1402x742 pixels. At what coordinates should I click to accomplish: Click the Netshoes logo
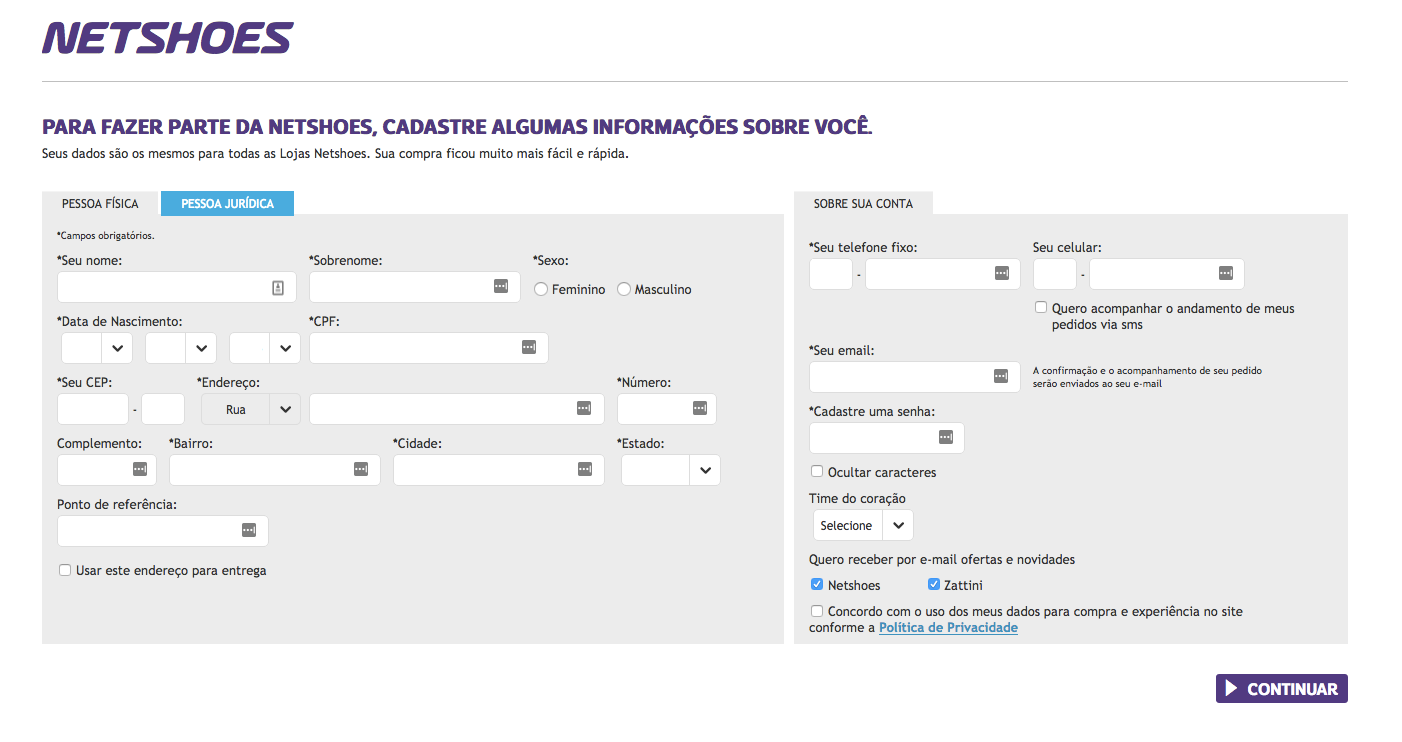pyautogui.click(x=167, y=37)
